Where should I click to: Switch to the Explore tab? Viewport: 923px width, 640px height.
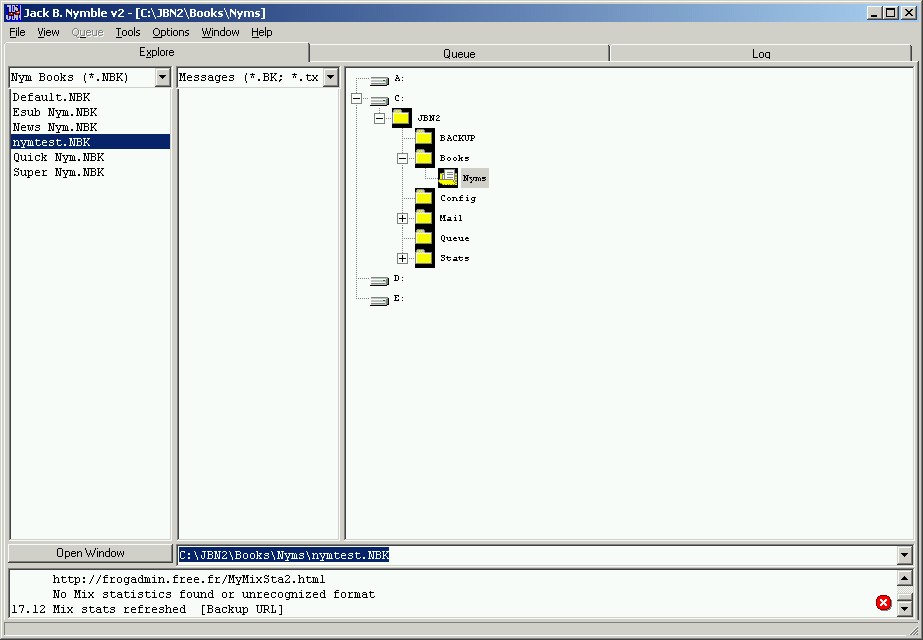coord(157,52)
